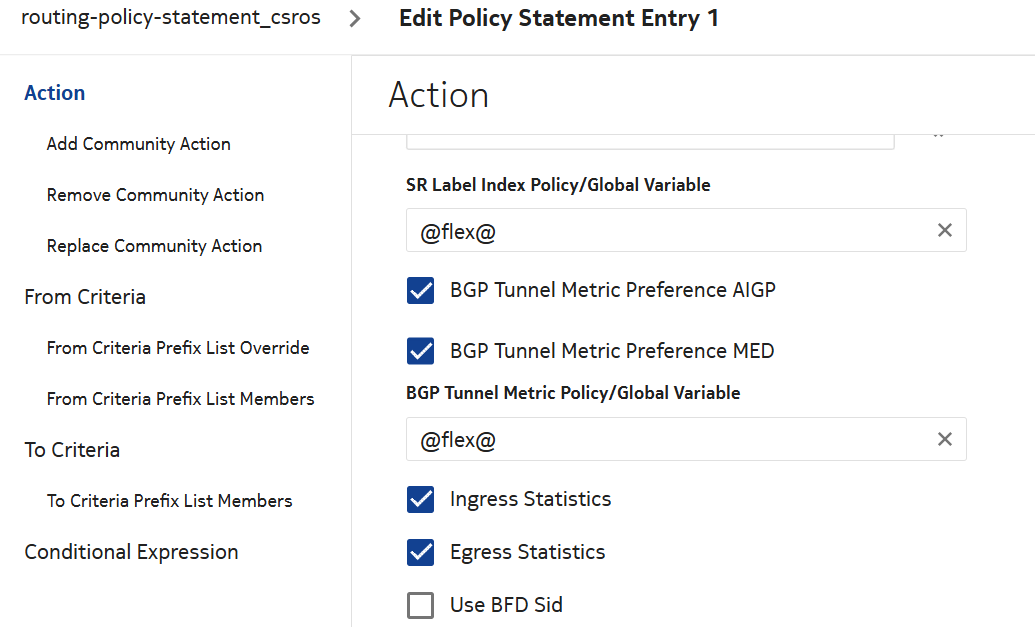Open Replace Community Action section
This screenshot has height=627, width=1035.
pos(154,246)
